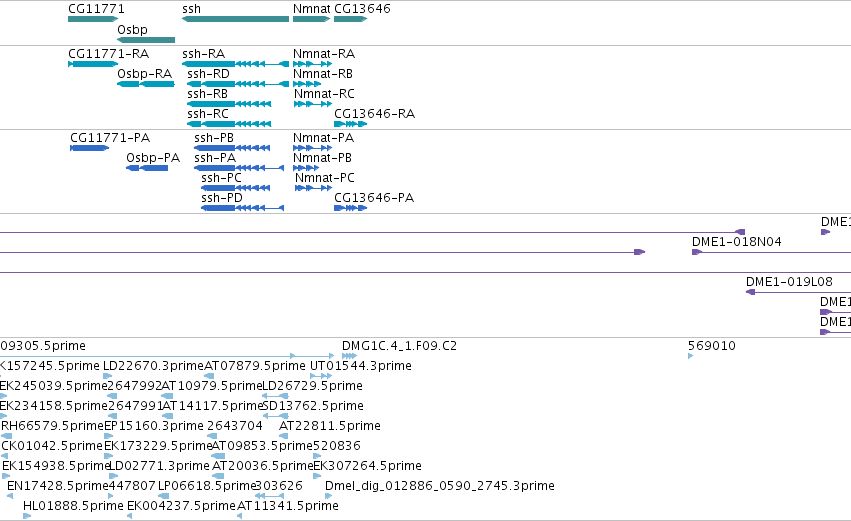The width and height of the screenshot is (851, 521).
Task: Open the ssh-RC transcript label
Action: [208, 114]
